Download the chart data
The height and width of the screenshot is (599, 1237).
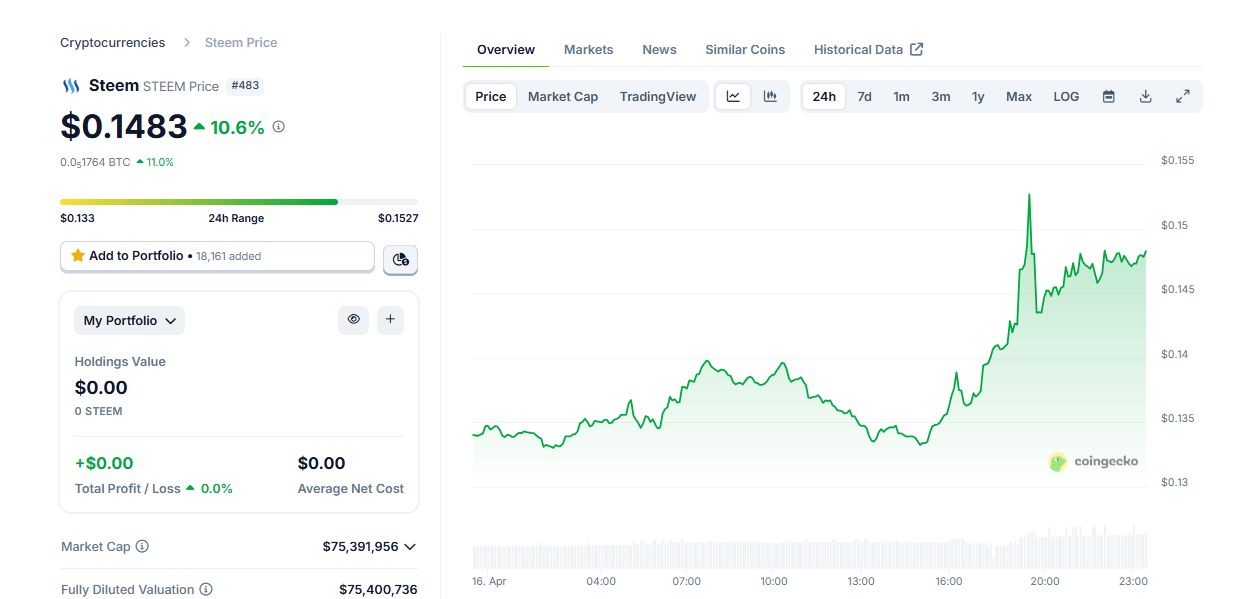pos(1146,97)
